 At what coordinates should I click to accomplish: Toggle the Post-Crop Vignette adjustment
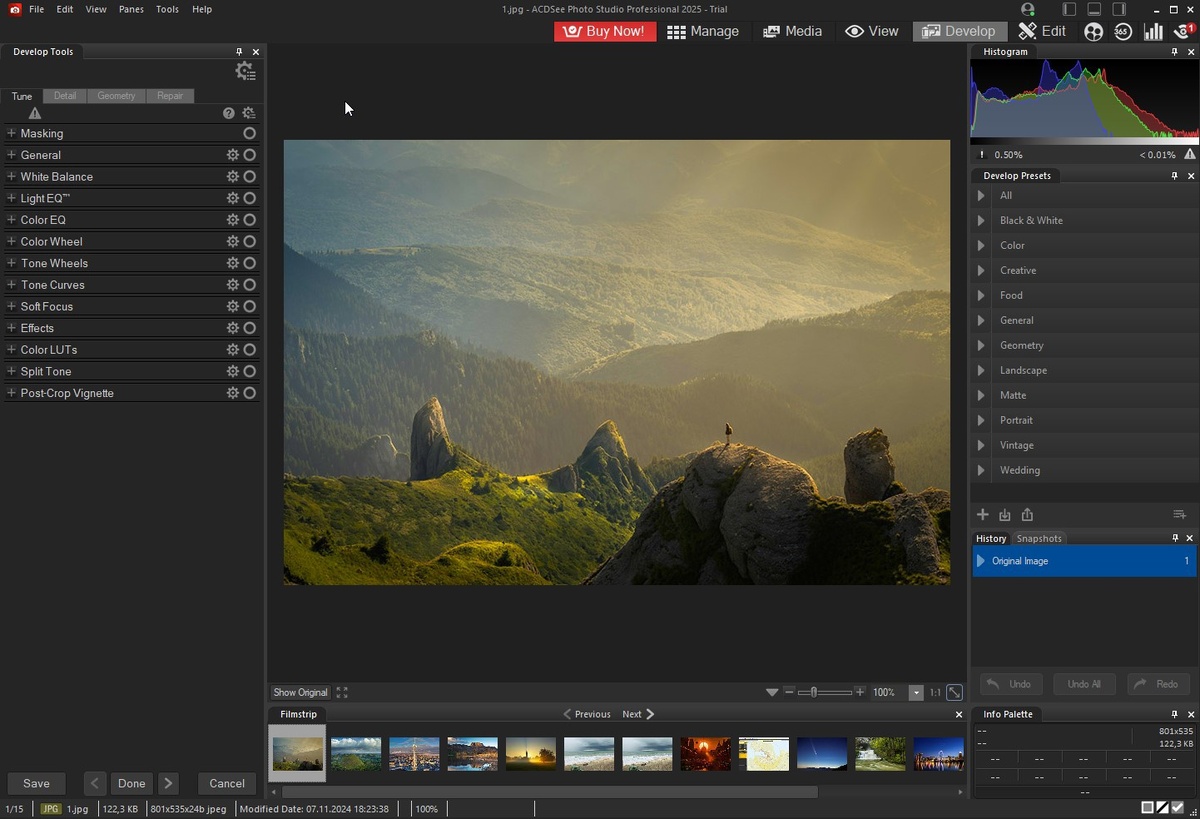[248, 393]
